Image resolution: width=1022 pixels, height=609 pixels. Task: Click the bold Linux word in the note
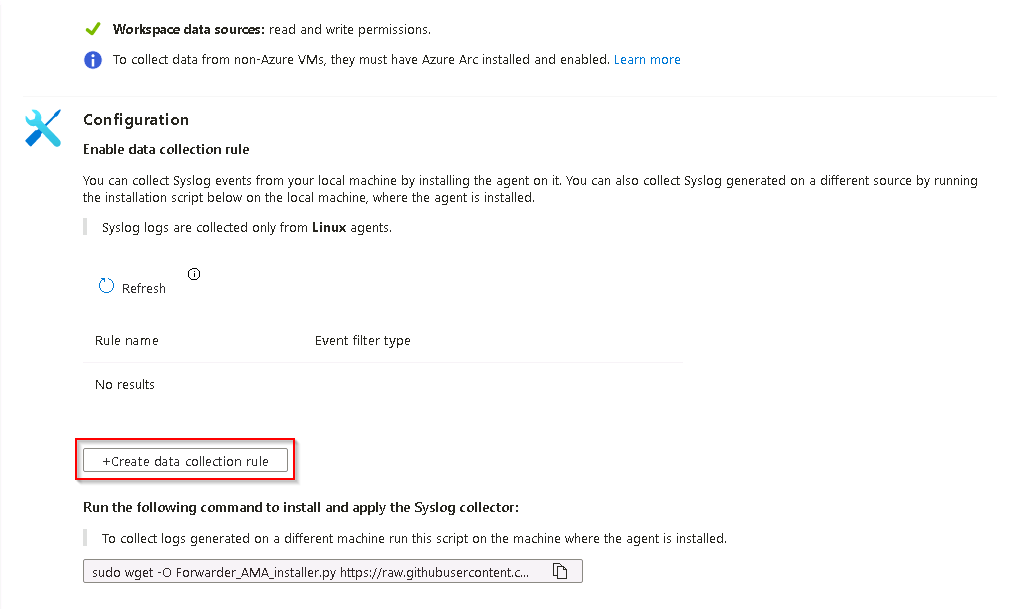pyautogui.click(x=329, y=227)
